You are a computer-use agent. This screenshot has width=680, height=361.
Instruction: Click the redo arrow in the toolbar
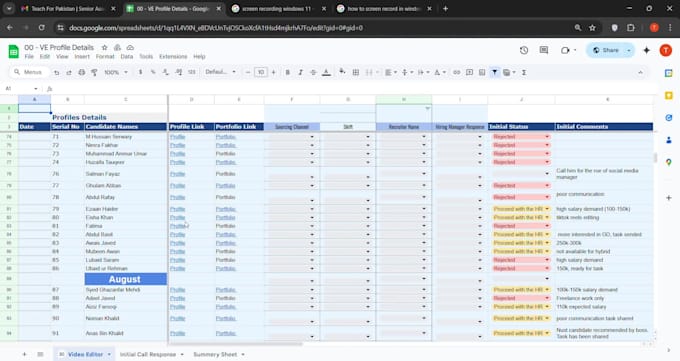pos(69,72)
